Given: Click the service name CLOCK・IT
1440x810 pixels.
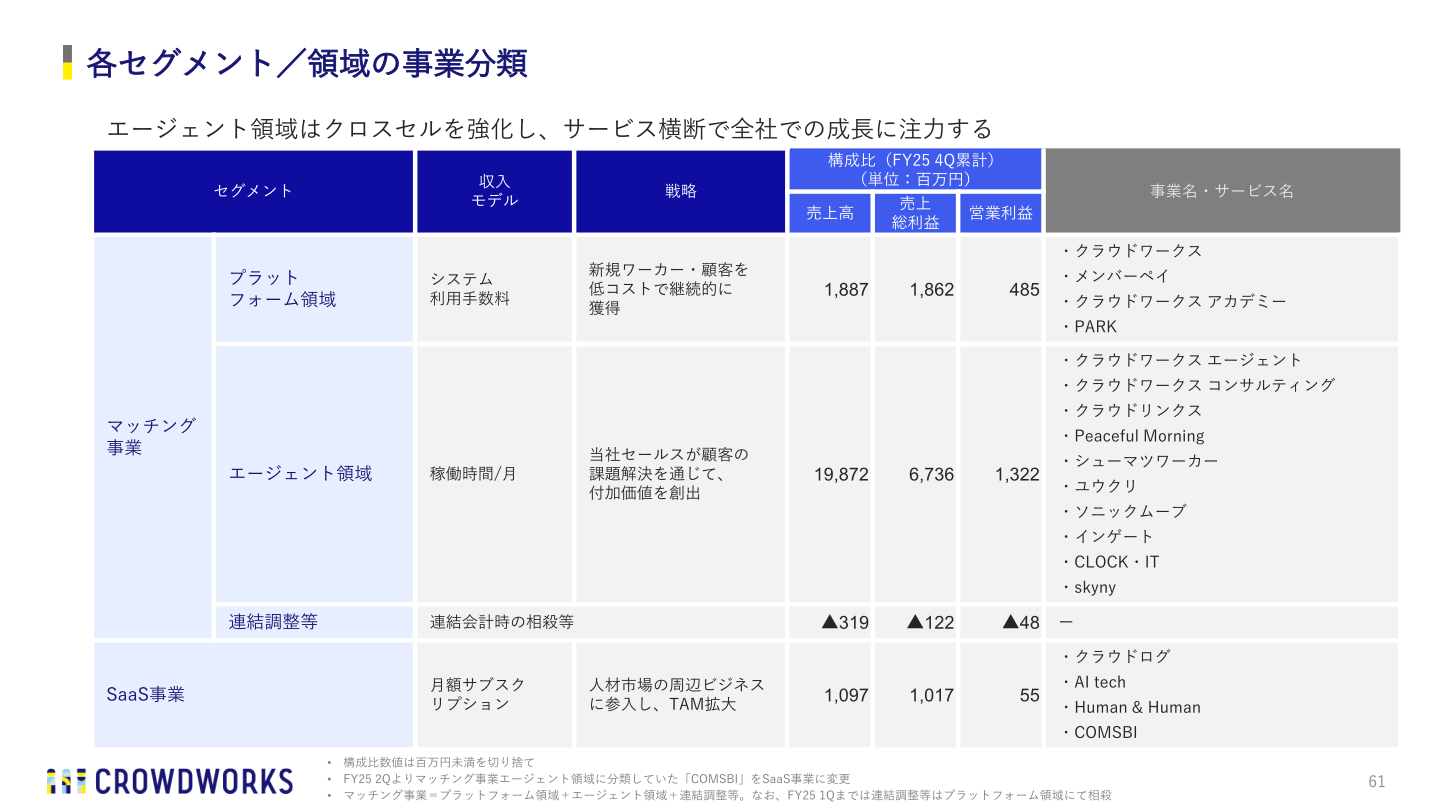Looking at the screenshot, I should tap(1116, 562).
